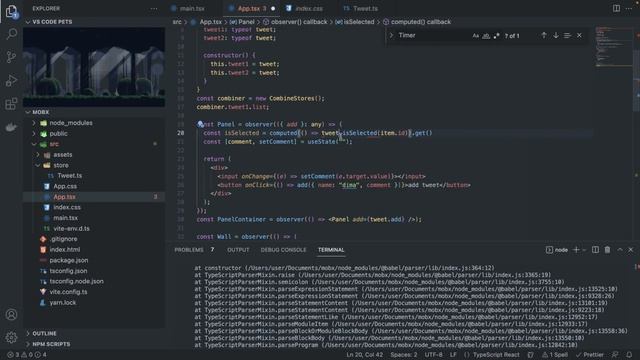
Task: Click isSelected in the breadcrumb path
Action: [359, 22]
